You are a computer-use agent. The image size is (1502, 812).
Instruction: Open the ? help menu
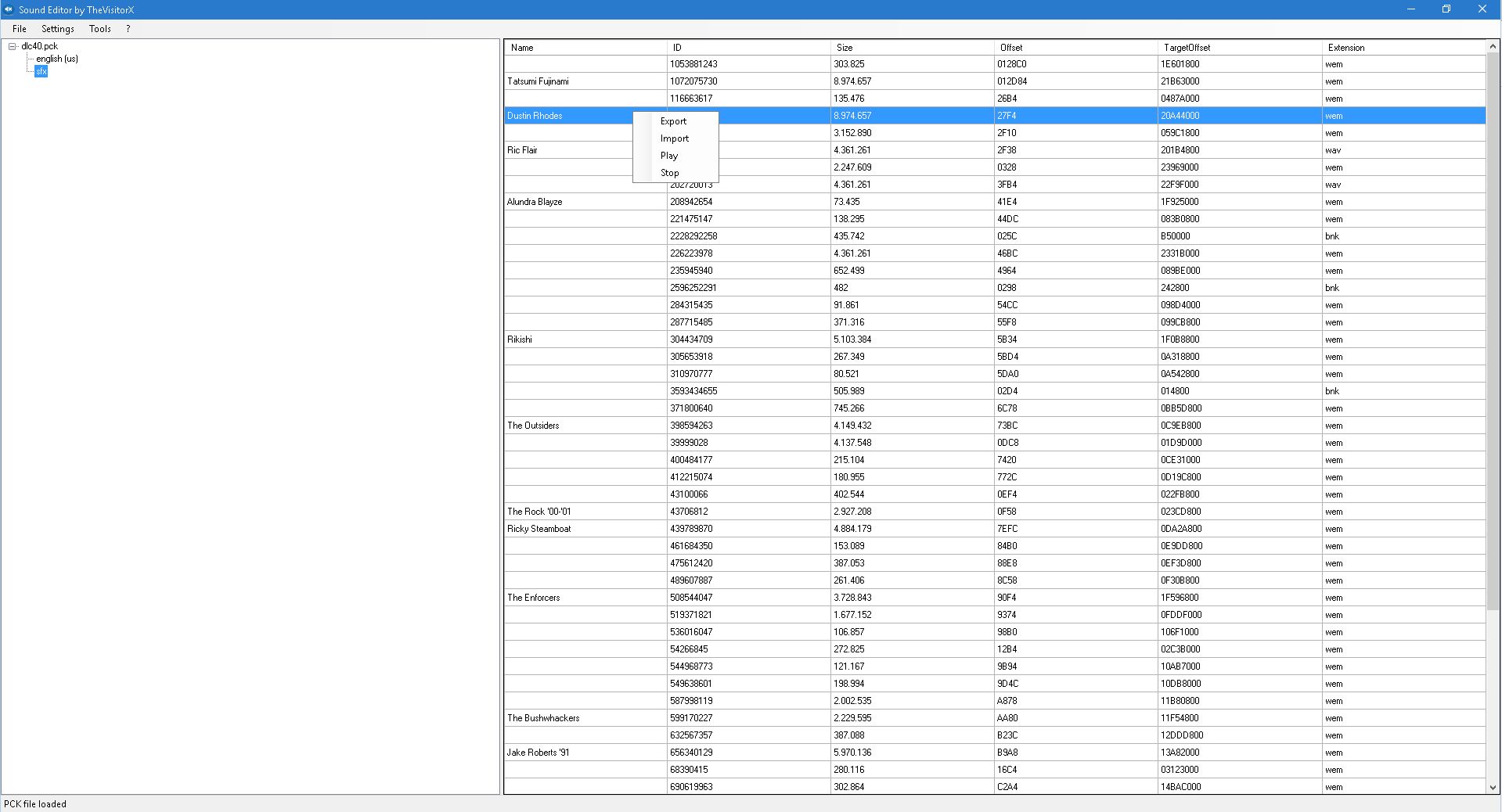(128, 29)
